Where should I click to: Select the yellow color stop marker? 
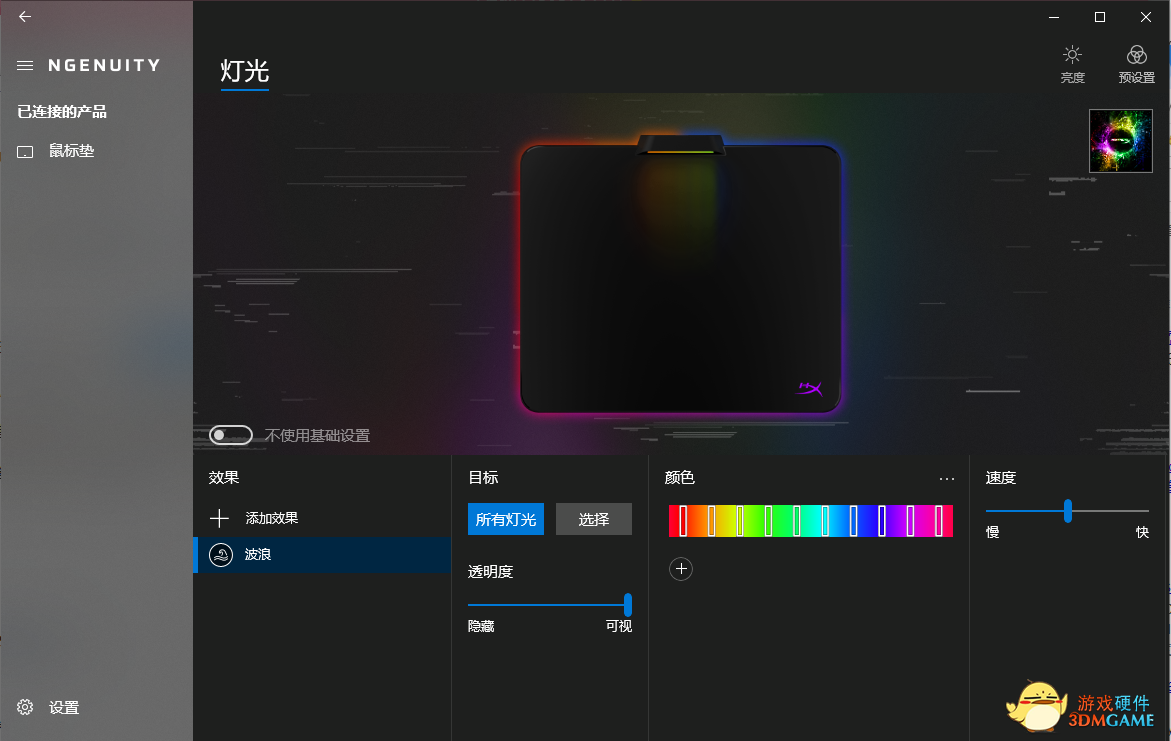[x=739, y=521]
